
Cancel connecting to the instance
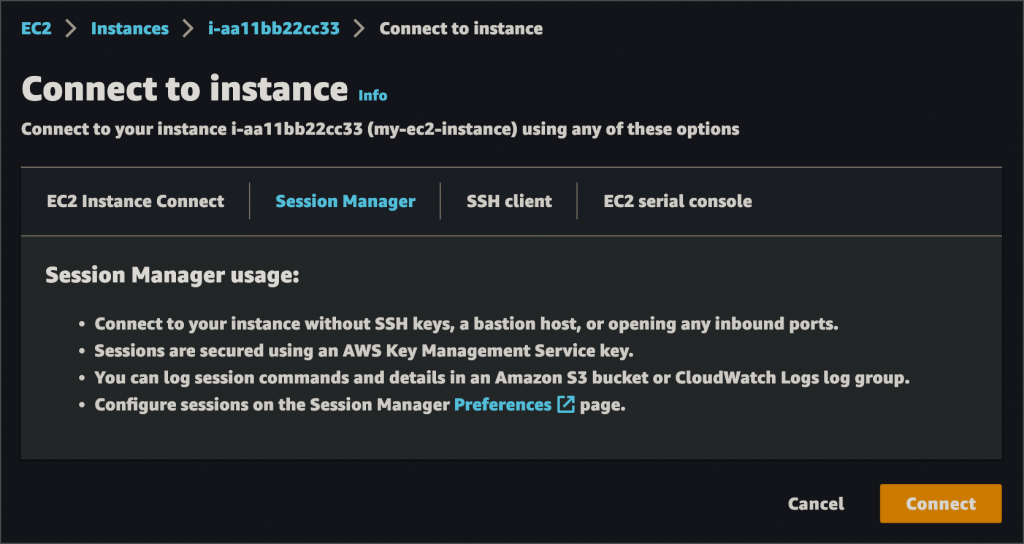(816, 504)
